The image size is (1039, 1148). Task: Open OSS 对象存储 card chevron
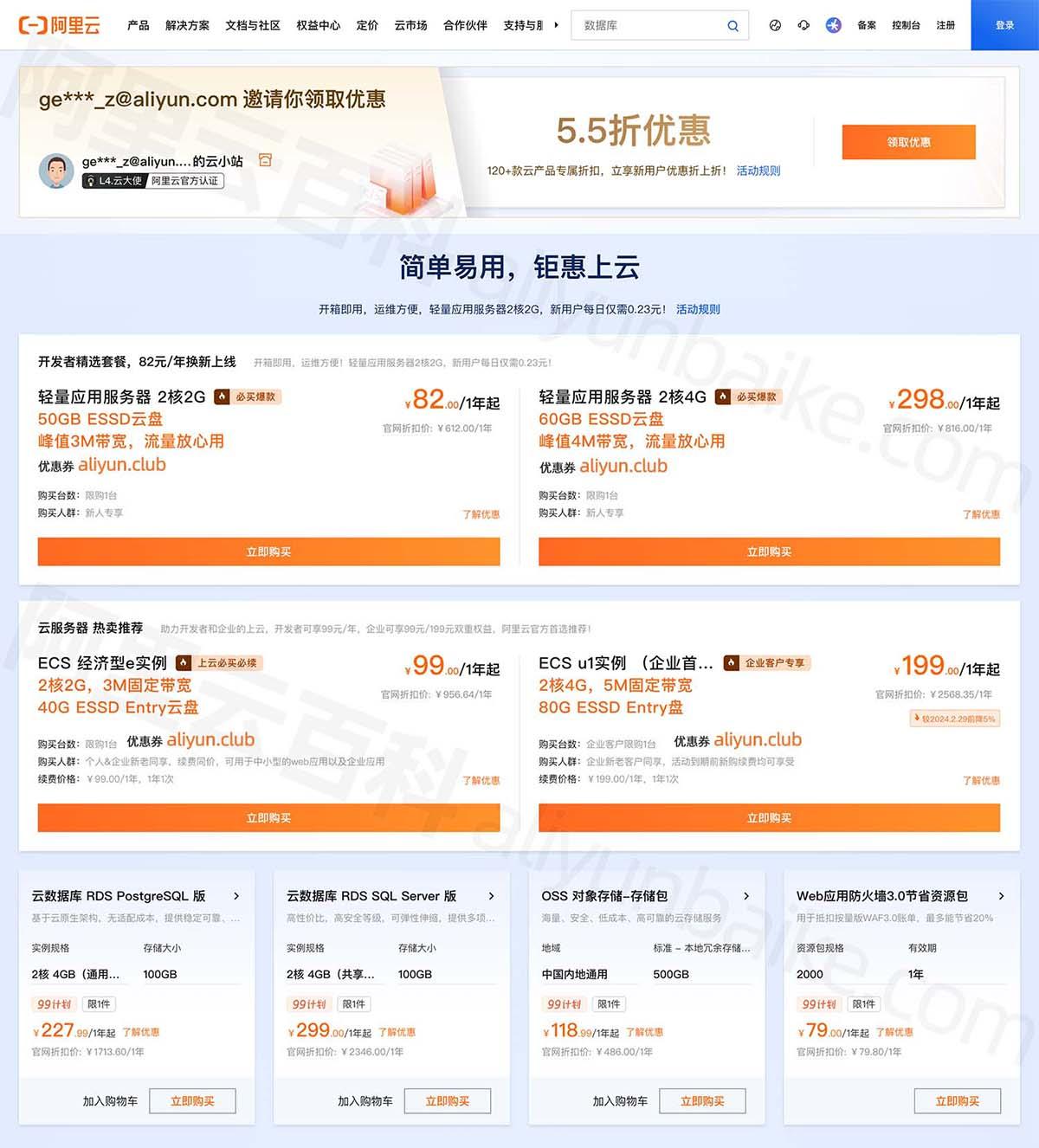pyautogui.click(x=746, y=896)
